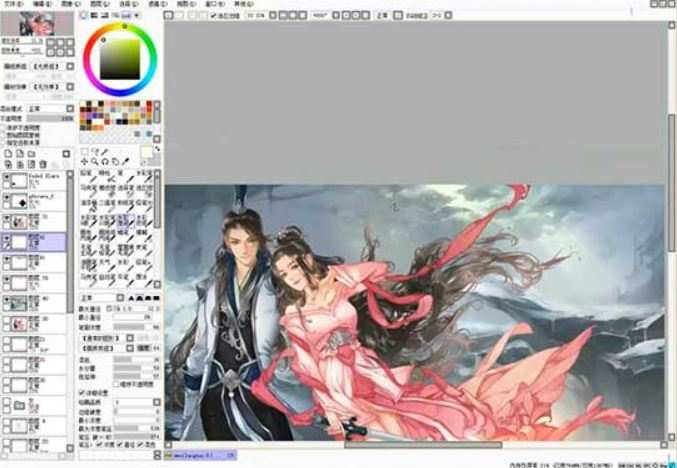
Task: Select the move layer tool
Action: [85, 161]
